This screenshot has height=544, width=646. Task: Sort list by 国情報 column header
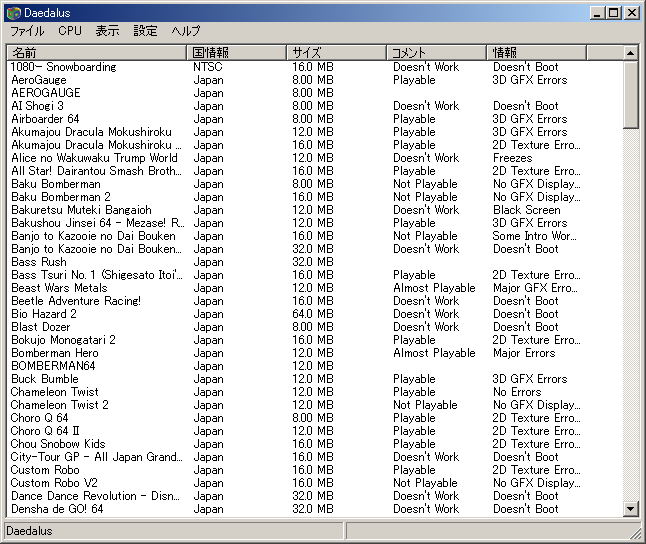[236, 52]
